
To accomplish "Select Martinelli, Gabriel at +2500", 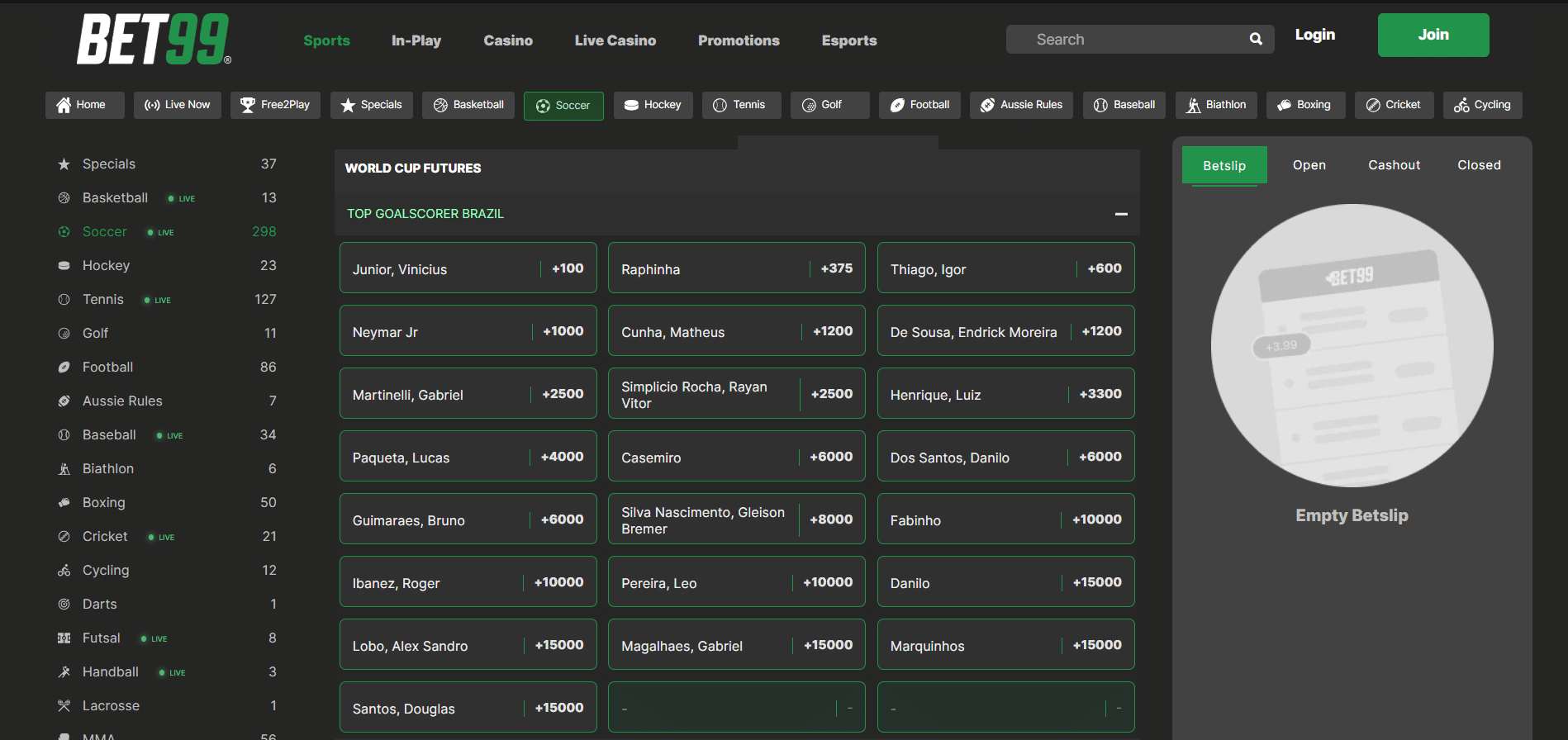I will click(468, 393).
